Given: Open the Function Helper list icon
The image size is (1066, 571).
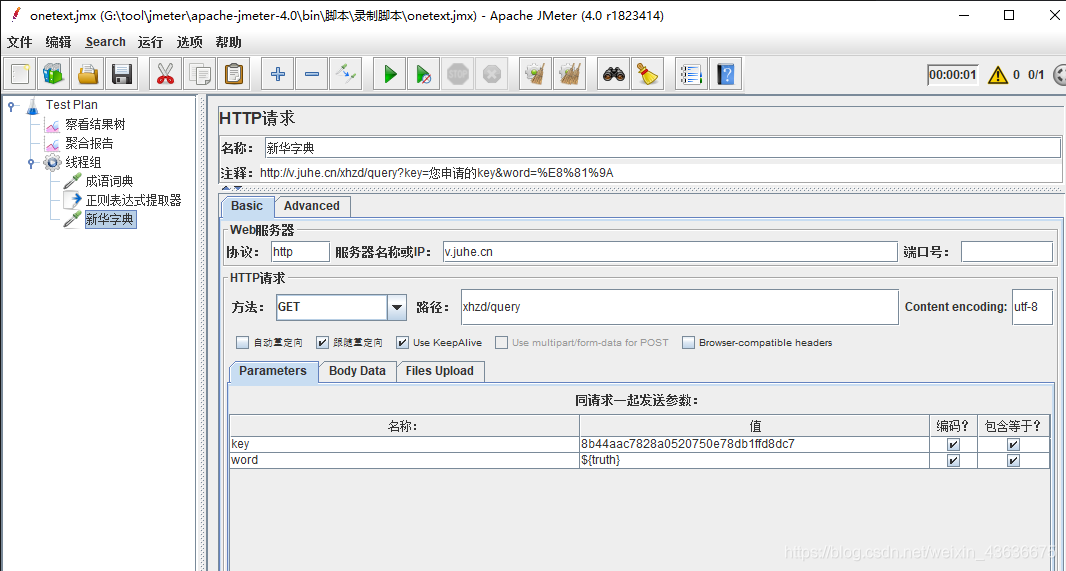Looking at the screenshot, I should [x=691, y=73].
